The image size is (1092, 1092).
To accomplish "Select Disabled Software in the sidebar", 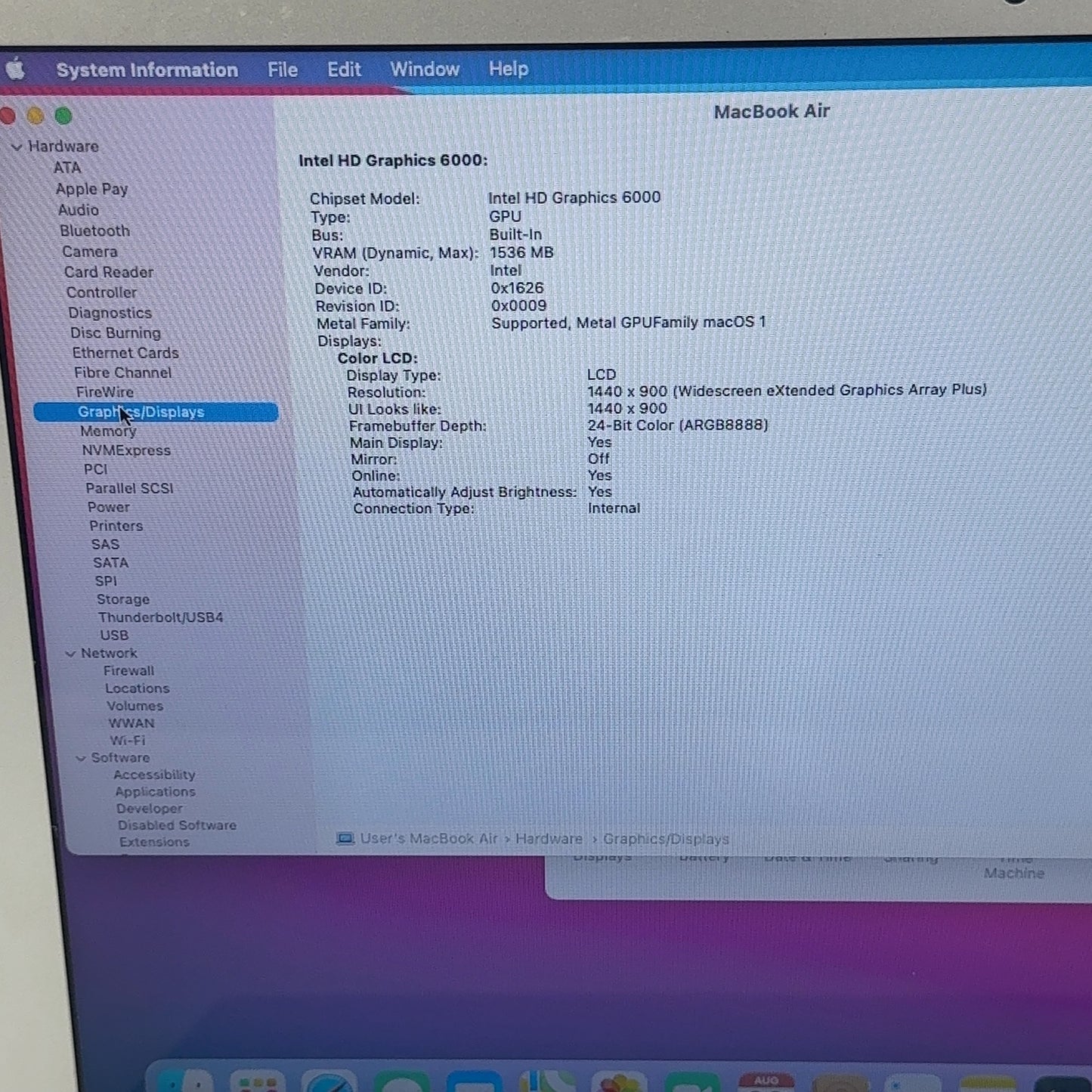I will coord(178,825).
